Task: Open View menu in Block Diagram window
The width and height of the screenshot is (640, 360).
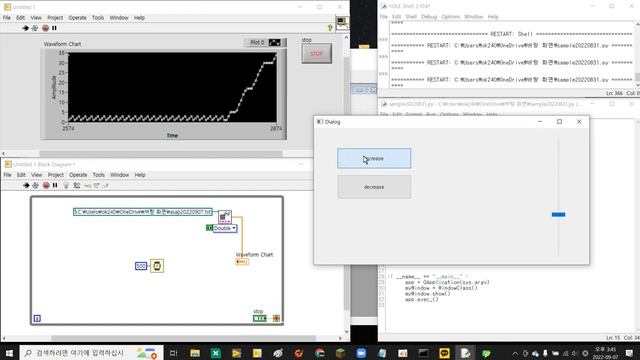Action: click(37, 175)
